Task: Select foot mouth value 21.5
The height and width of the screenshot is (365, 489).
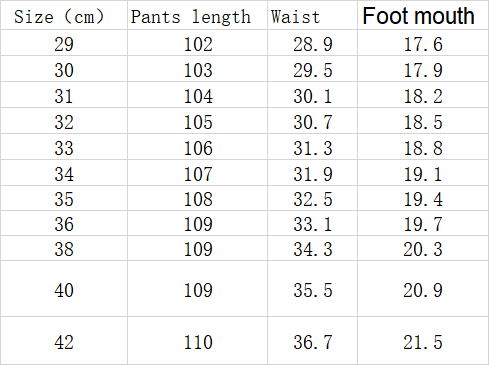Action: click(x=423, y=341)
